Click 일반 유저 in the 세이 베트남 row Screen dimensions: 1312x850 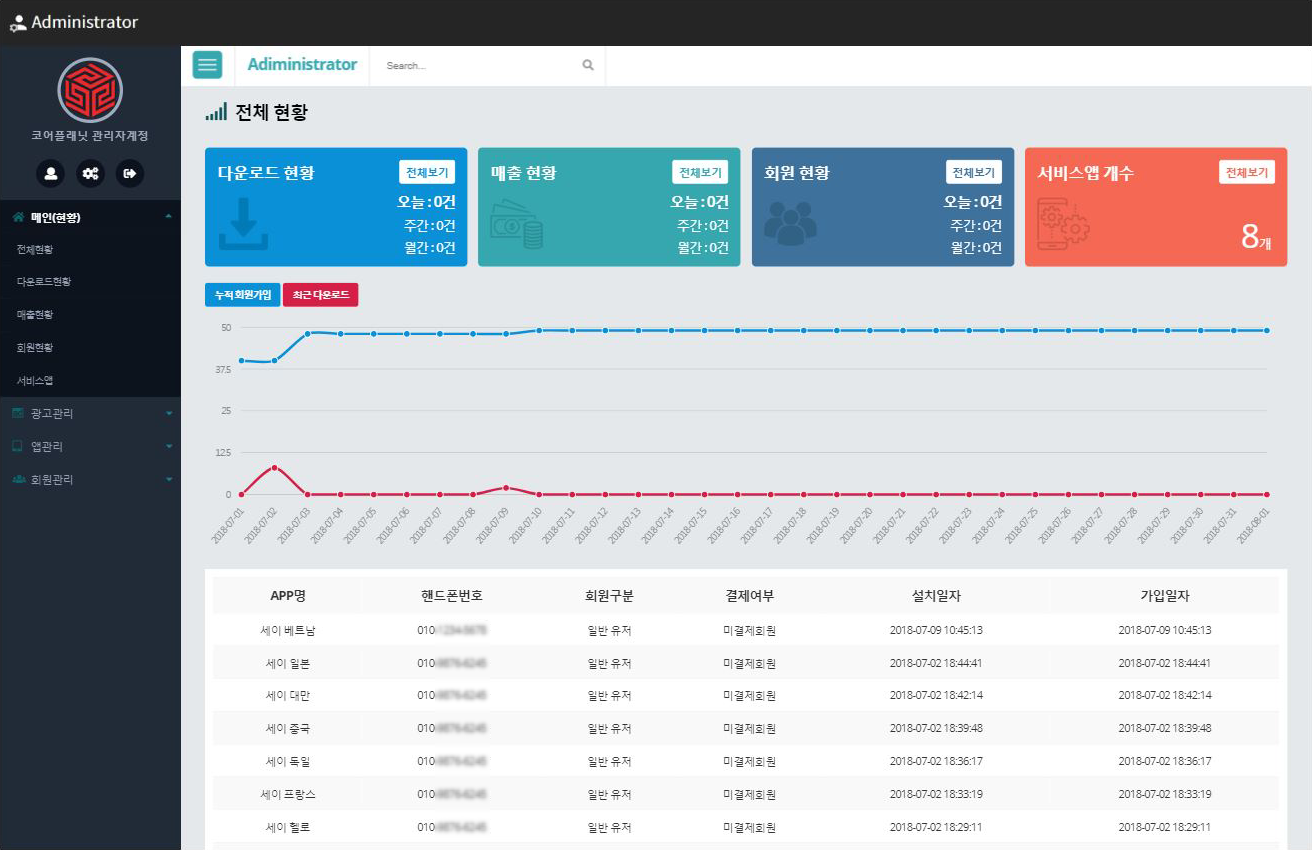[x=609, y=630]
